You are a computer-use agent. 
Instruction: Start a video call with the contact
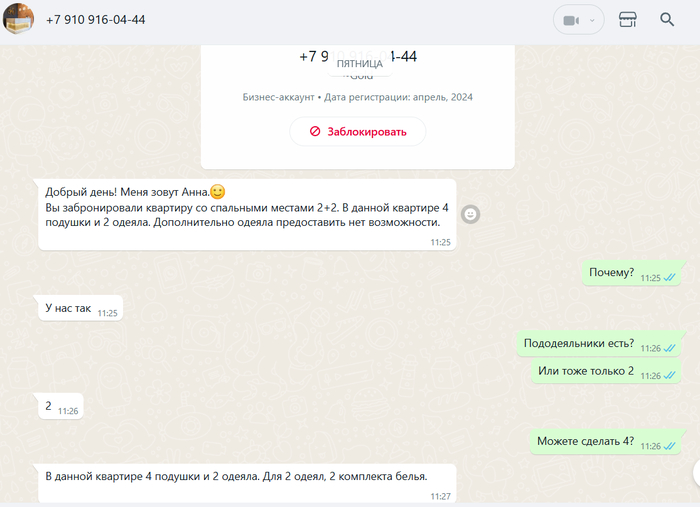571,20
